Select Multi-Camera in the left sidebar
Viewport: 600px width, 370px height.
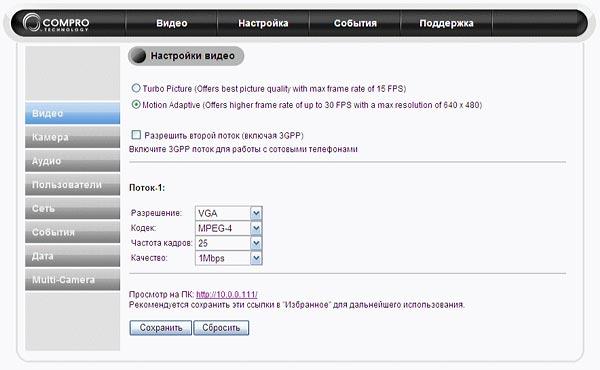(x=72, y=279)
